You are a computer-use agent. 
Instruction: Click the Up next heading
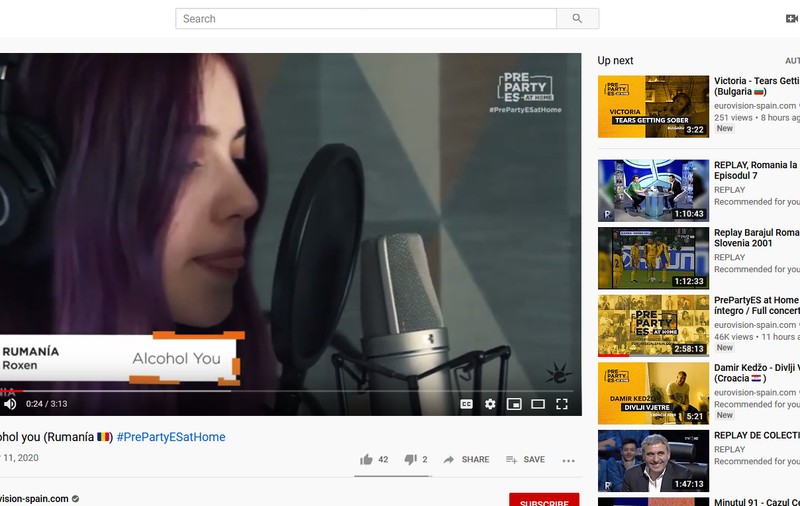615,61
